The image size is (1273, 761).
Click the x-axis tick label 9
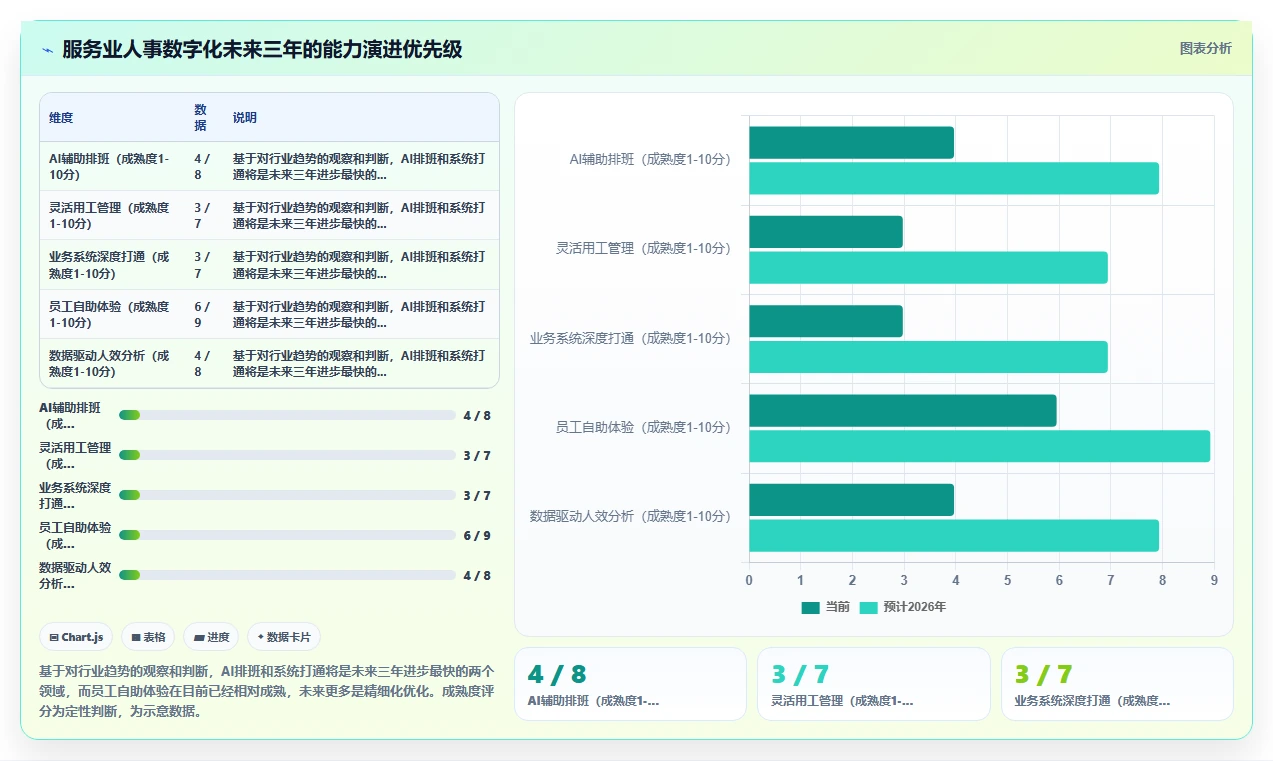tap(1213, 580)
